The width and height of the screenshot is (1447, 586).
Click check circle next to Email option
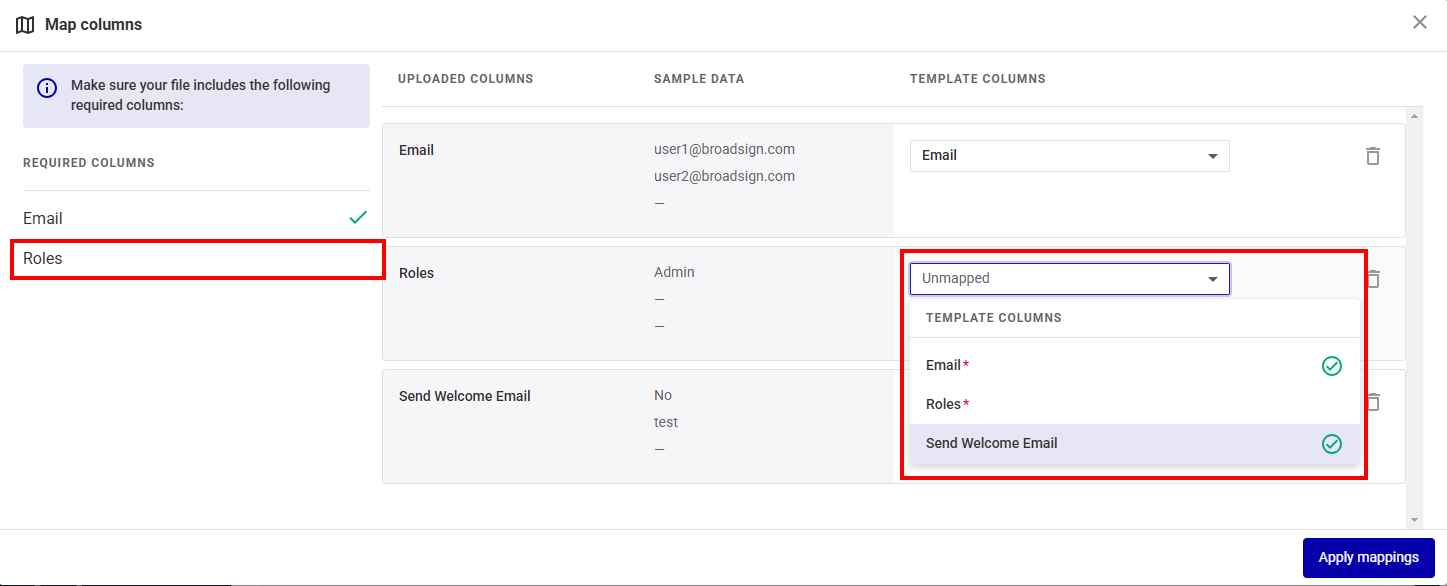point(1331,366)
